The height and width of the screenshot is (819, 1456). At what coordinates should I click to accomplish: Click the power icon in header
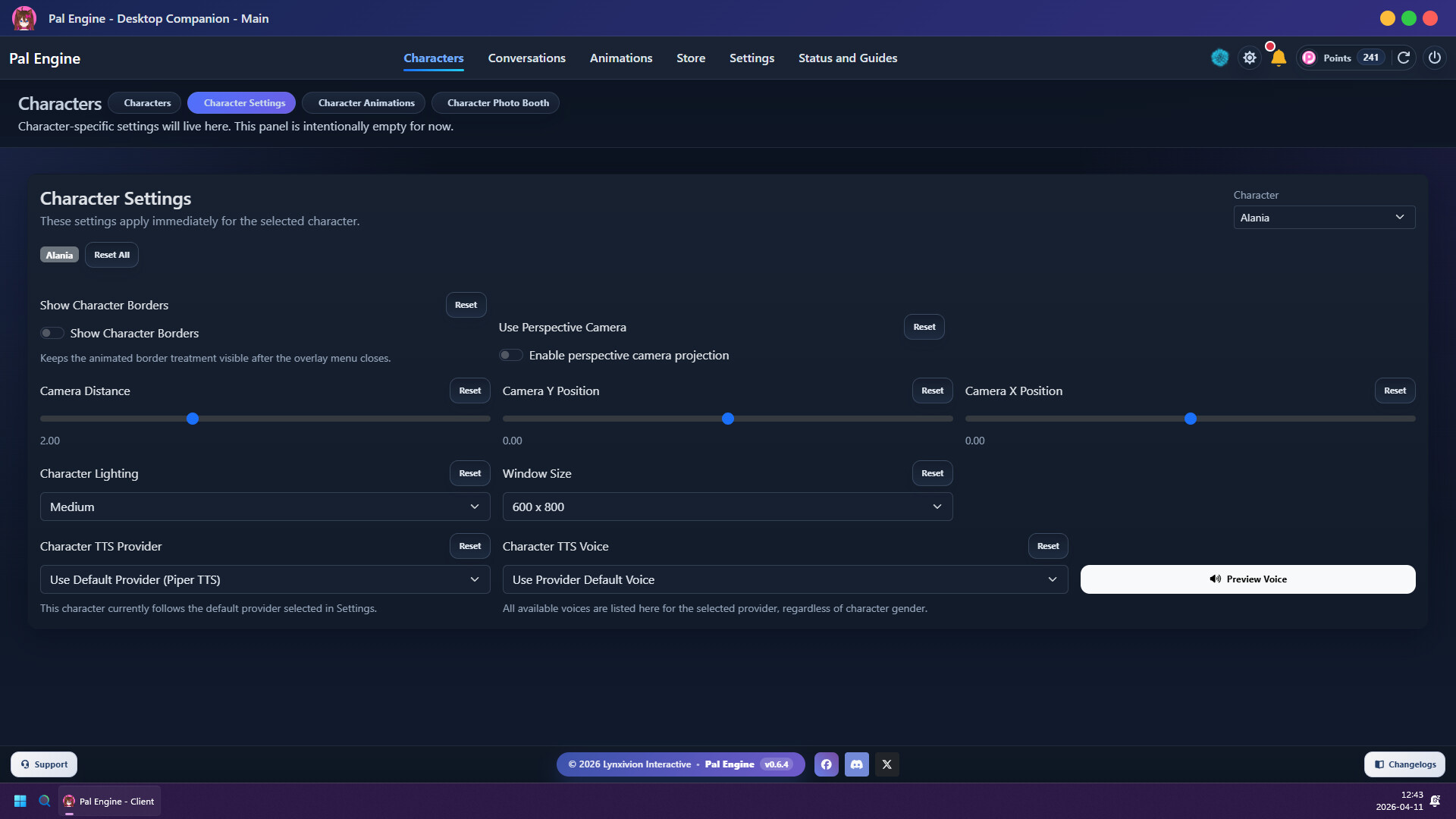click(x=1435, y=58)
